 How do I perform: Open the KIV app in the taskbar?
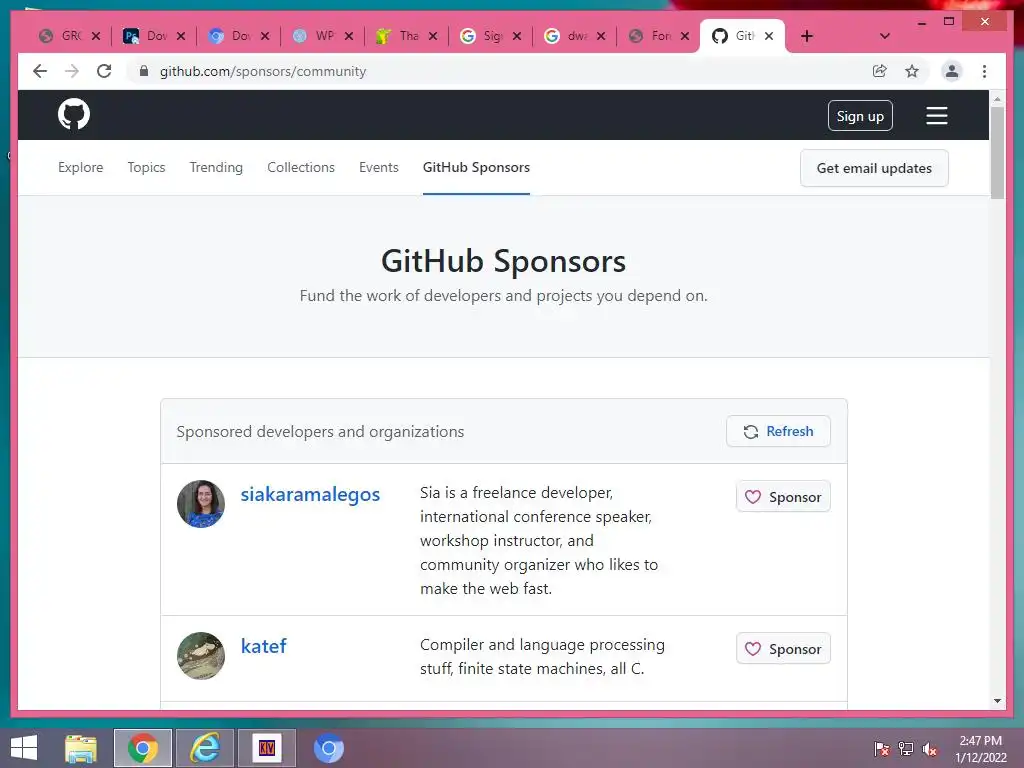[x=266, y=748]
